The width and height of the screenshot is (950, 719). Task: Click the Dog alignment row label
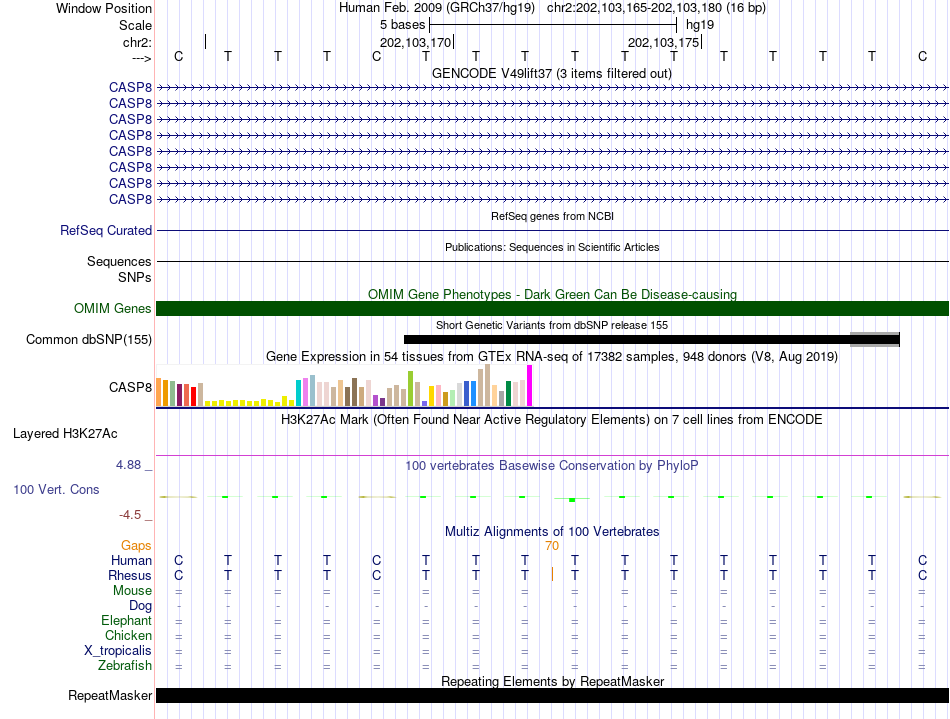click(x=141, y=606)
